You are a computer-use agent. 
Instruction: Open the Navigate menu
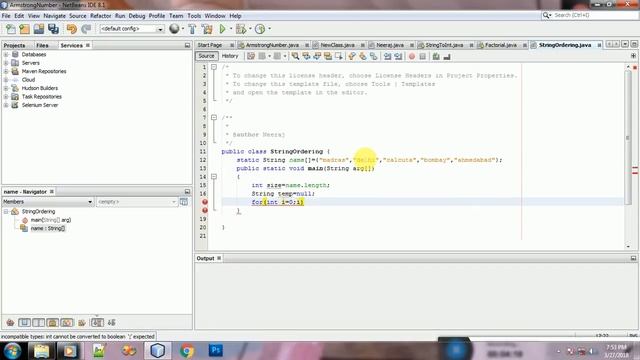pyautogui.click(x=54, y=16)
